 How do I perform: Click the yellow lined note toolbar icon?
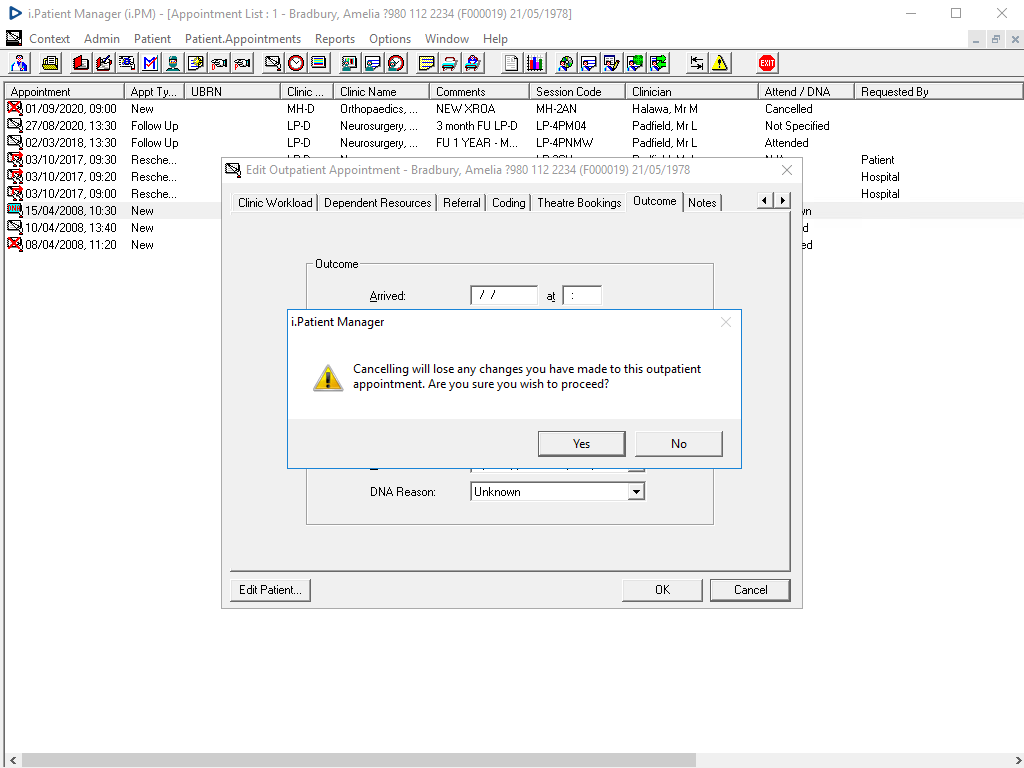[x=426, y=63]
